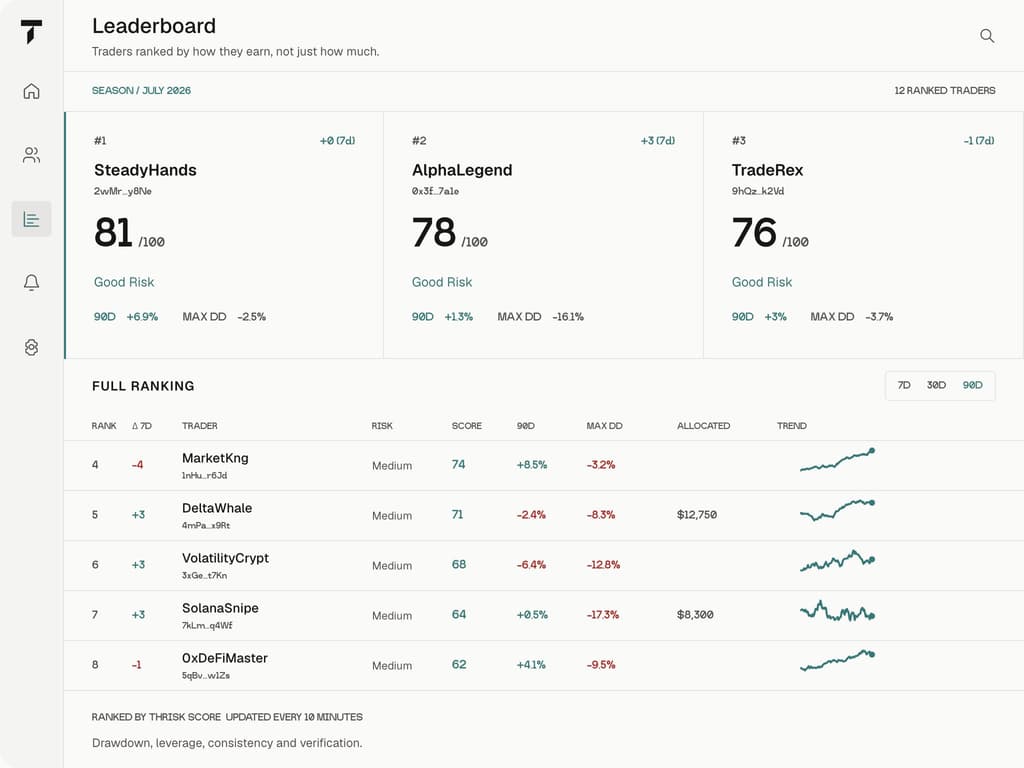Click the 12 RANKED TRADERS label
Screen dimensions: 1024x768
point(944,91)
